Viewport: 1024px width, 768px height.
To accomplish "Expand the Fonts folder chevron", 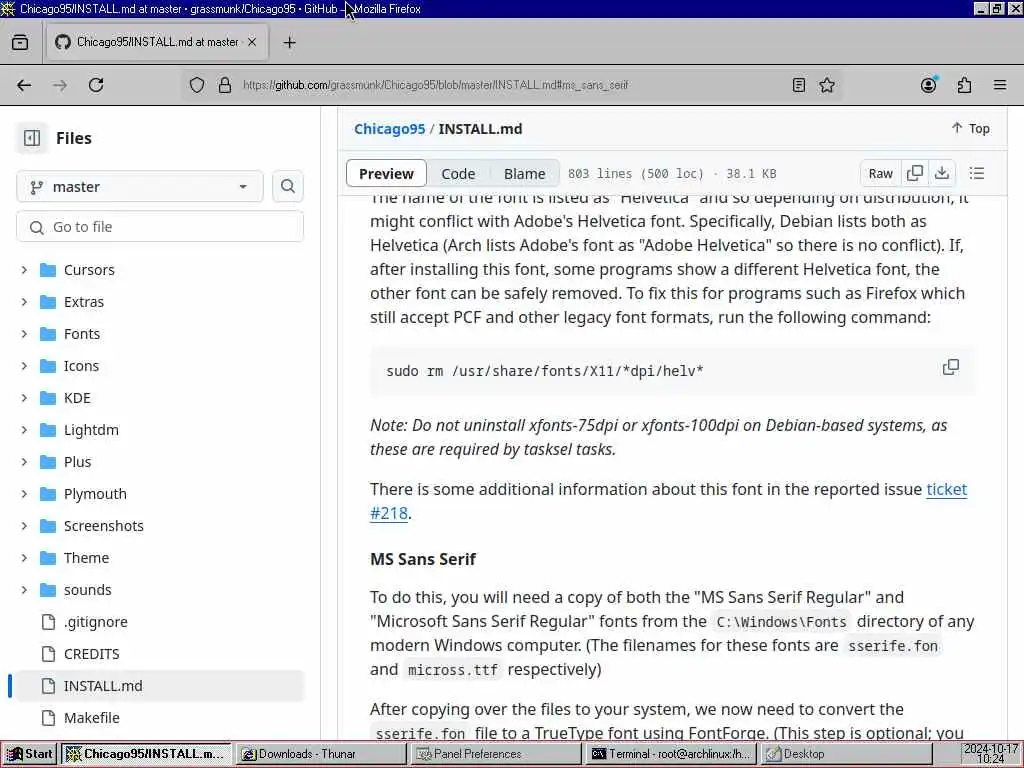I will [x=24, y=334].
